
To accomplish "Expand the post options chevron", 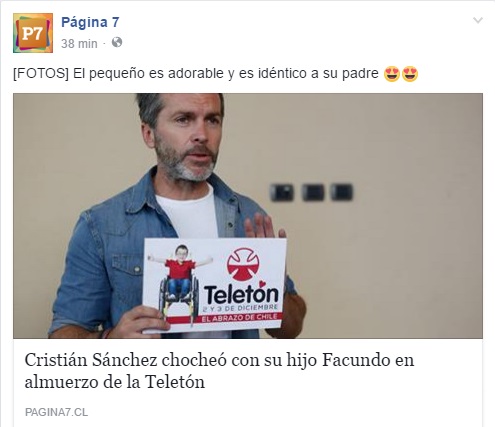I will [x=478, y=20].
